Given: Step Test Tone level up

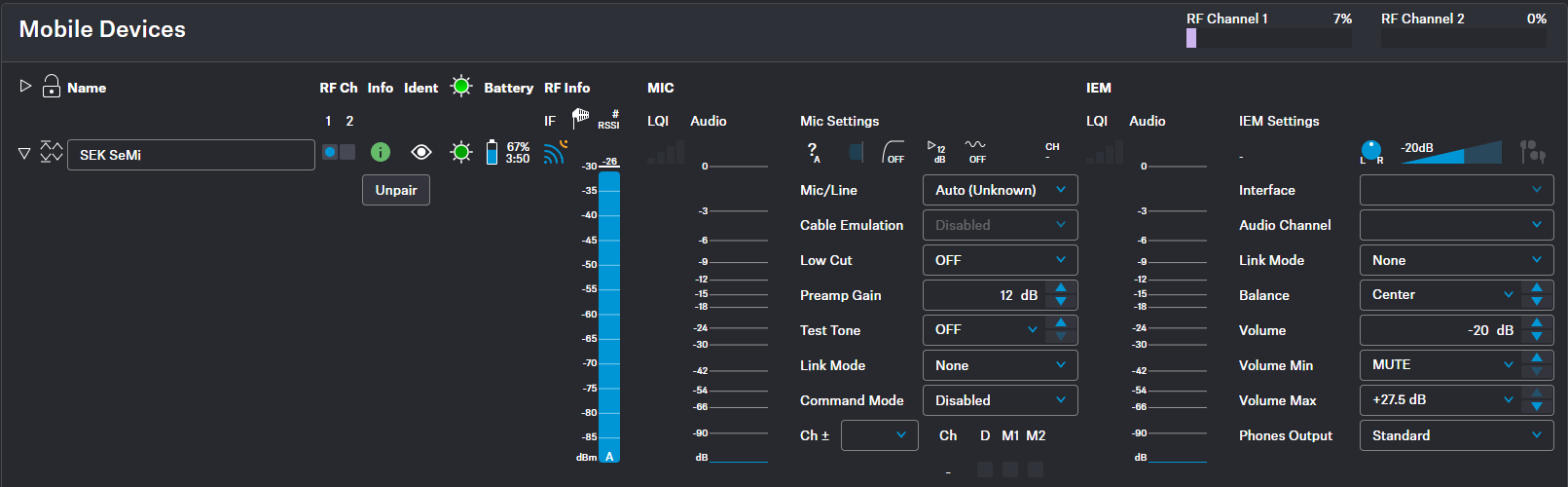Looking at the screenshot, I should (x=1061, y=323).
